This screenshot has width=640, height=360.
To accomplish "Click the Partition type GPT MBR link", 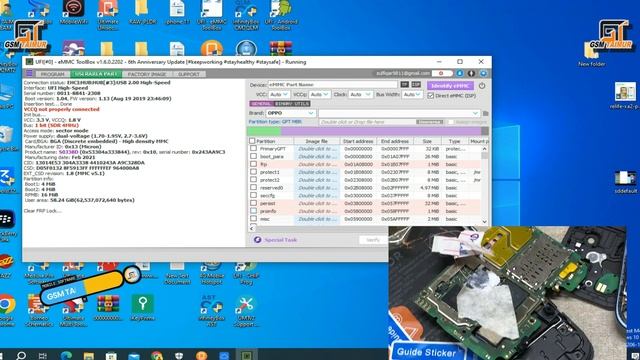I will [275, 122].
